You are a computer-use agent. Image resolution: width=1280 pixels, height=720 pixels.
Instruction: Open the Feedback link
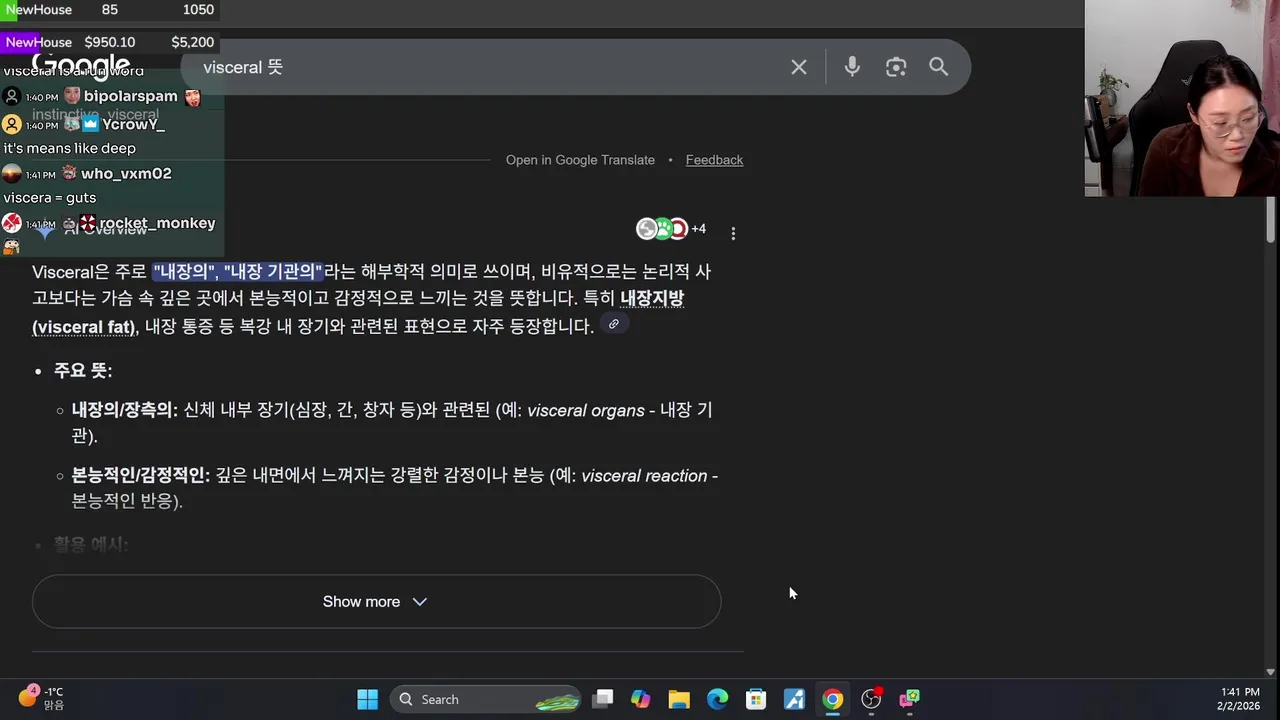pyautogui.click(x=714, y=160)
